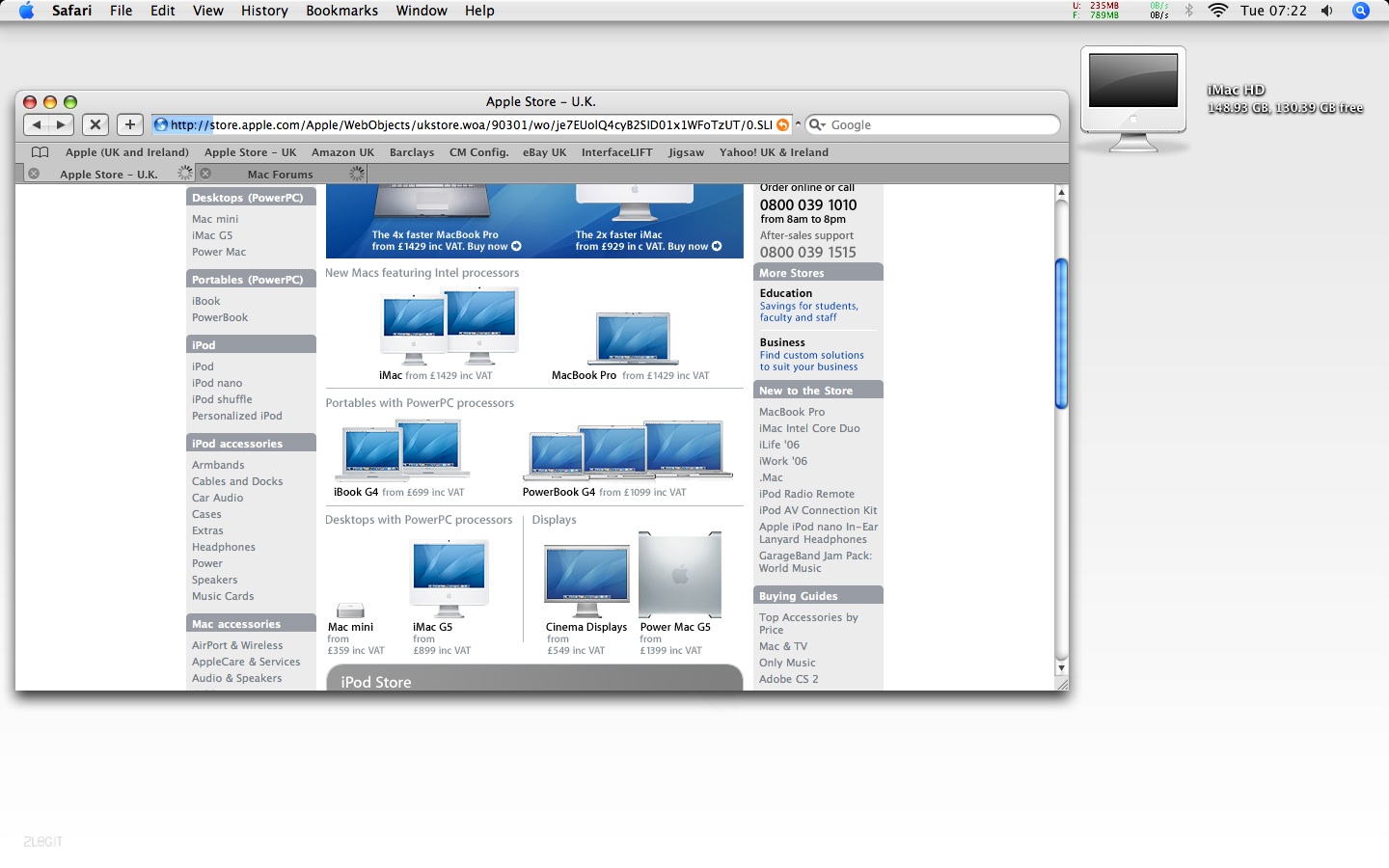Screen dimensions: 1389x868
Task: Click the iMac G5 product image
Action: coord(449,579)
